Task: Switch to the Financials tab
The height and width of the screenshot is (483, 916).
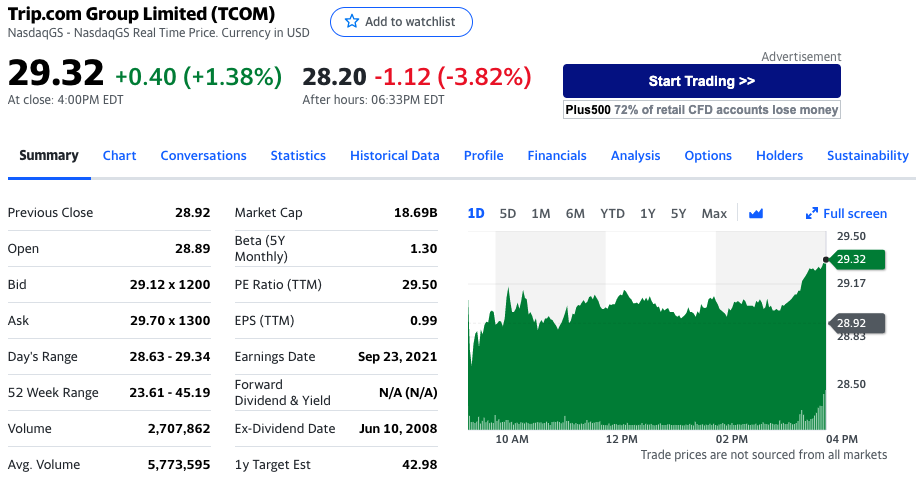Action: pos(557,155)
